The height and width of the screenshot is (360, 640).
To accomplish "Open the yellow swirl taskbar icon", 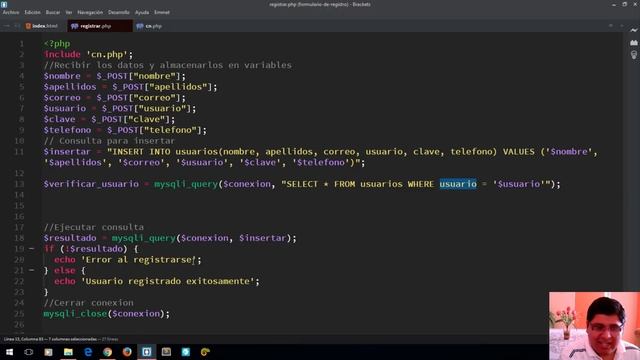I will [x=205, y=352].
